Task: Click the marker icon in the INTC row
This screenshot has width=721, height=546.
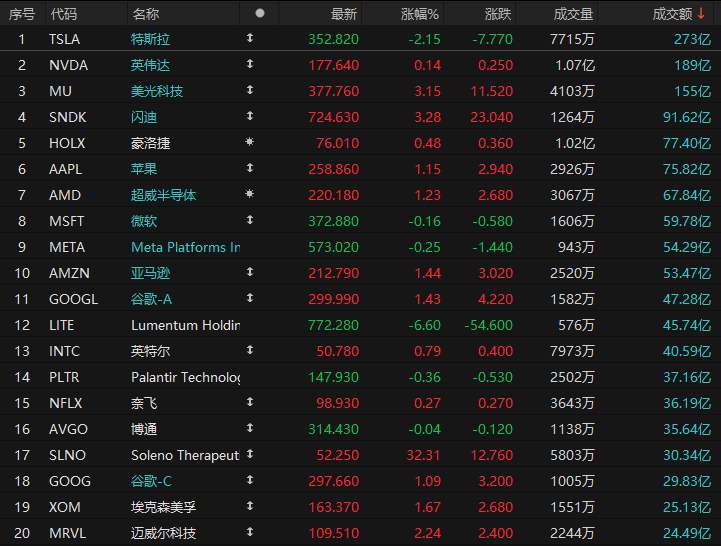Action: pos(250,350)
